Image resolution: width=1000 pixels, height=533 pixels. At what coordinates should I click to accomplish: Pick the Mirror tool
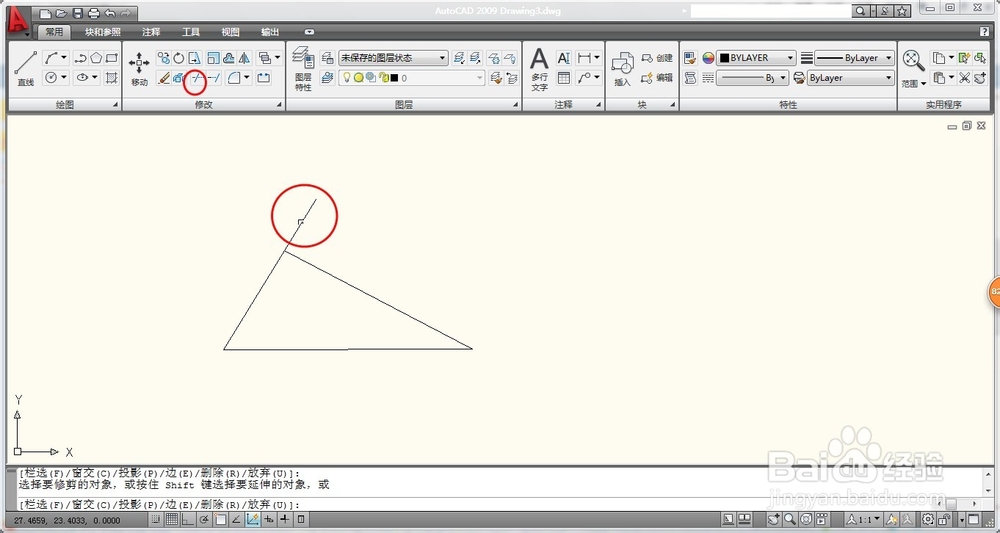coord(244,58)
